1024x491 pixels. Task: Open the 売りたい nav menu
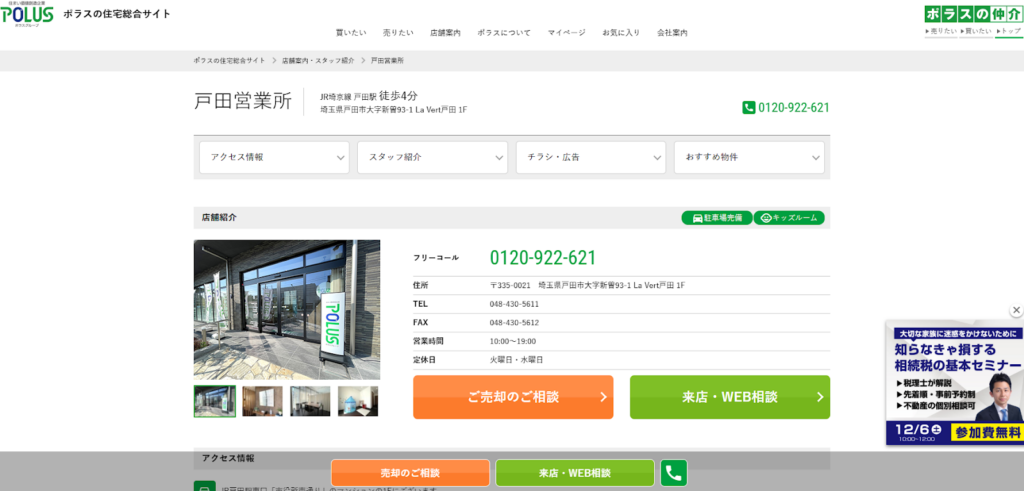click(398, 33)
